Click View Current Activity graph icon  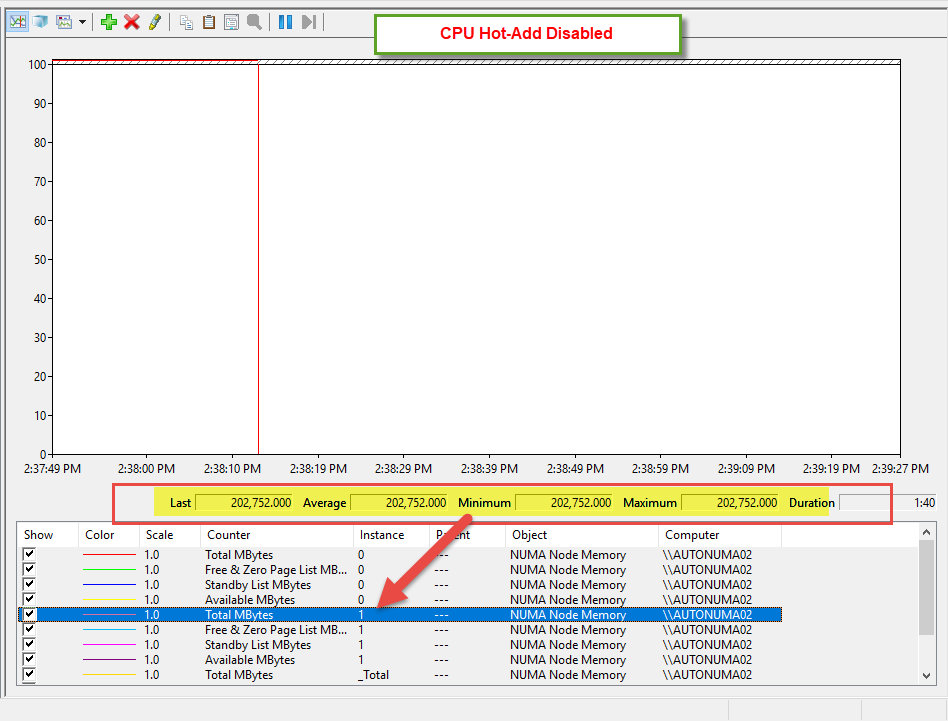tap(17, 21)
